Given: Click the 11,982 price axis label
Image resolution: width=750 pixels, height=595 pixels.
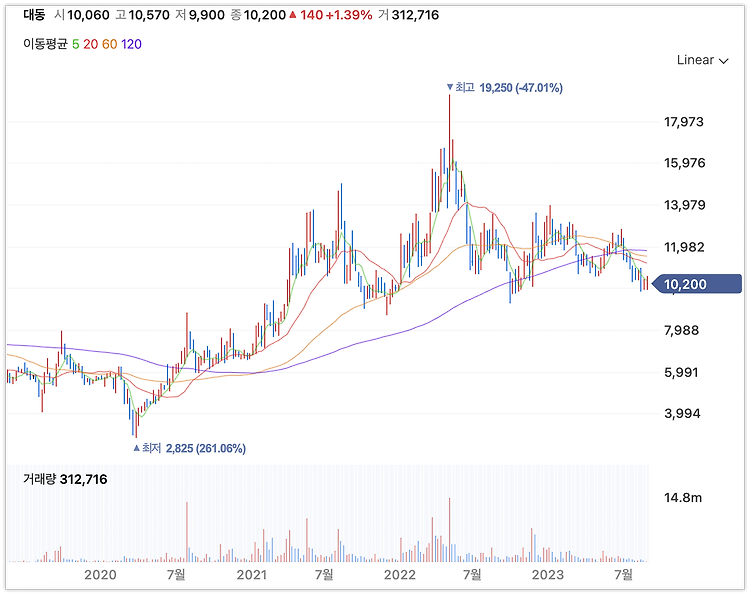Looking at the screenshot, I should [x=684, y=247].
